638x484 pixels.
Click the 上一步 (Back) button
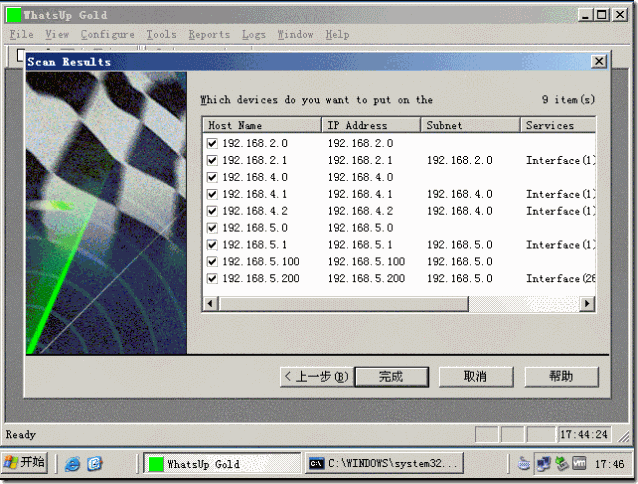tap(317, 377)
